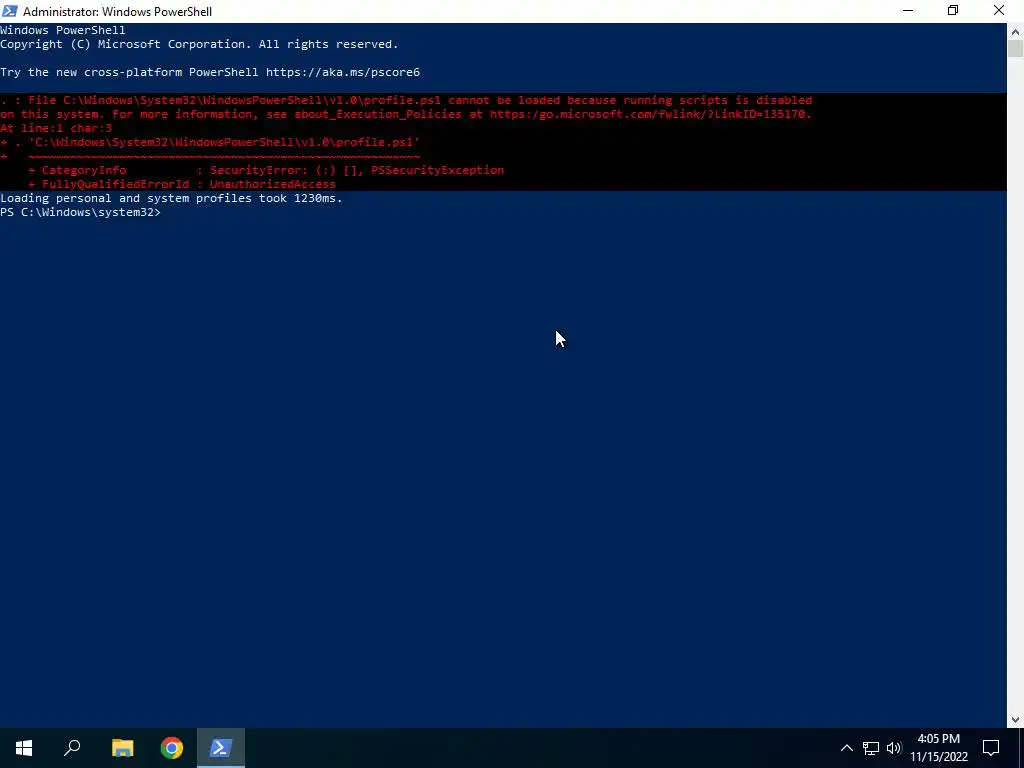Screen dimensions: 1024x768
Task: Open network status tray icon
Action: [871, 748]
